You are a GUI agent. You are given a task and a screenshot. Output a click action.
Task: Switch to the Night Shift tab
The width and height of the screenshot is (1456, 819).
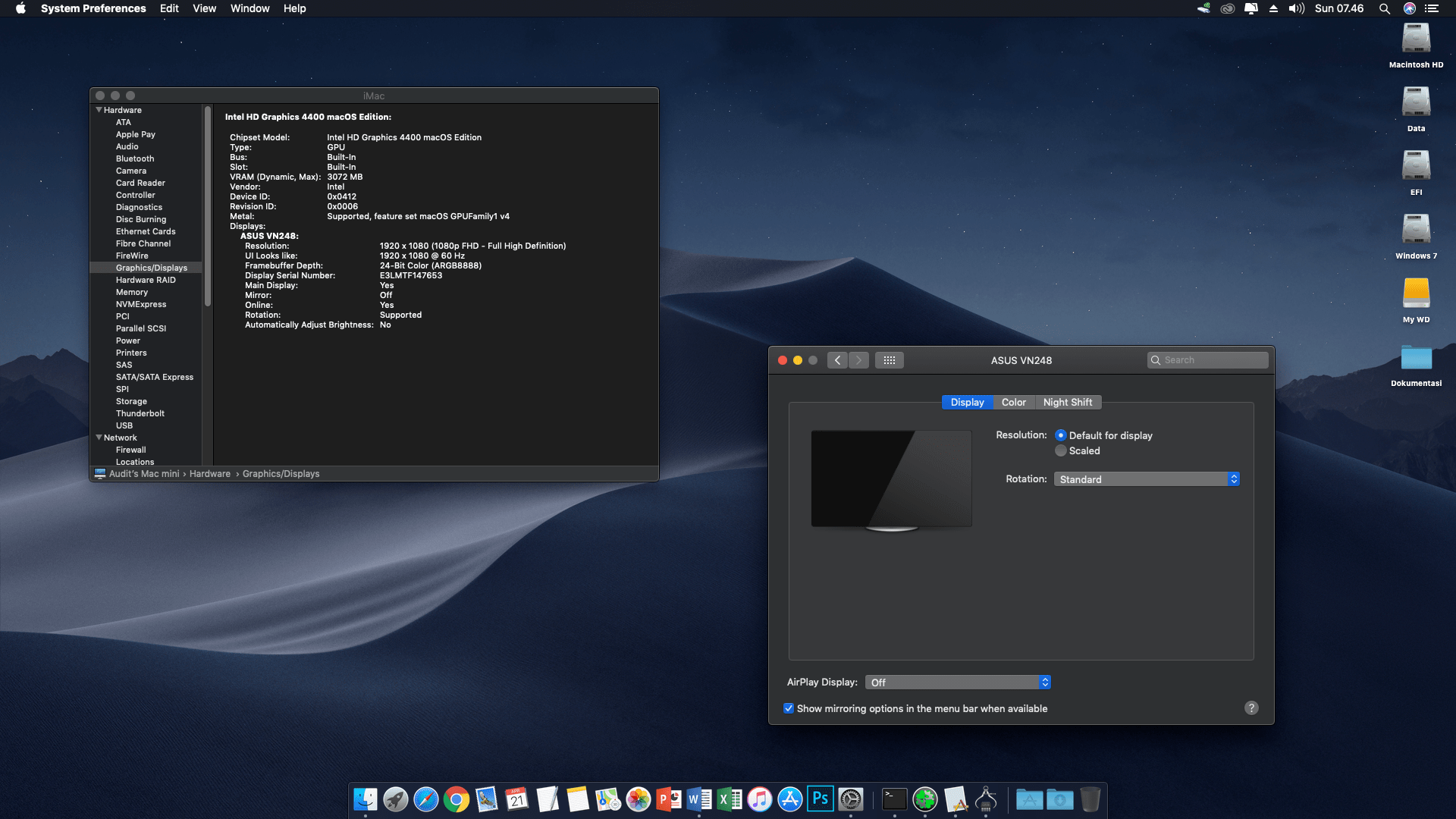[1068, 403]
